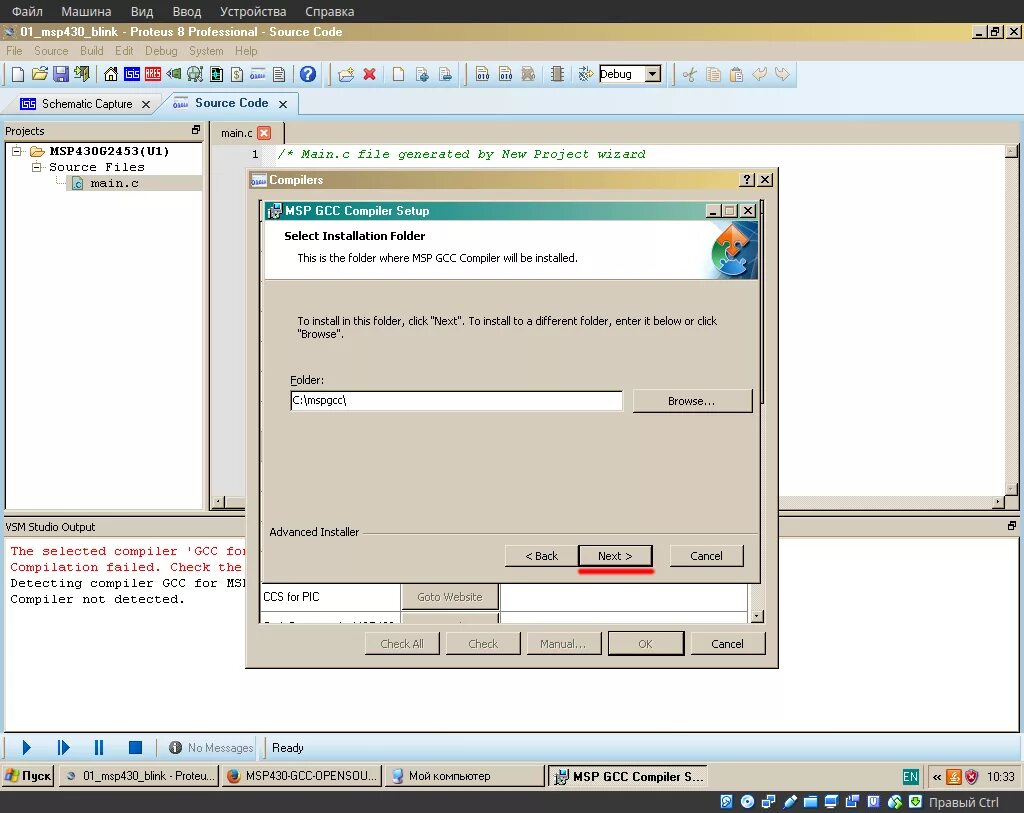Click the Paste clipboard icon
The width and height of the screenshot is (1024, 813).
(736, 74)
